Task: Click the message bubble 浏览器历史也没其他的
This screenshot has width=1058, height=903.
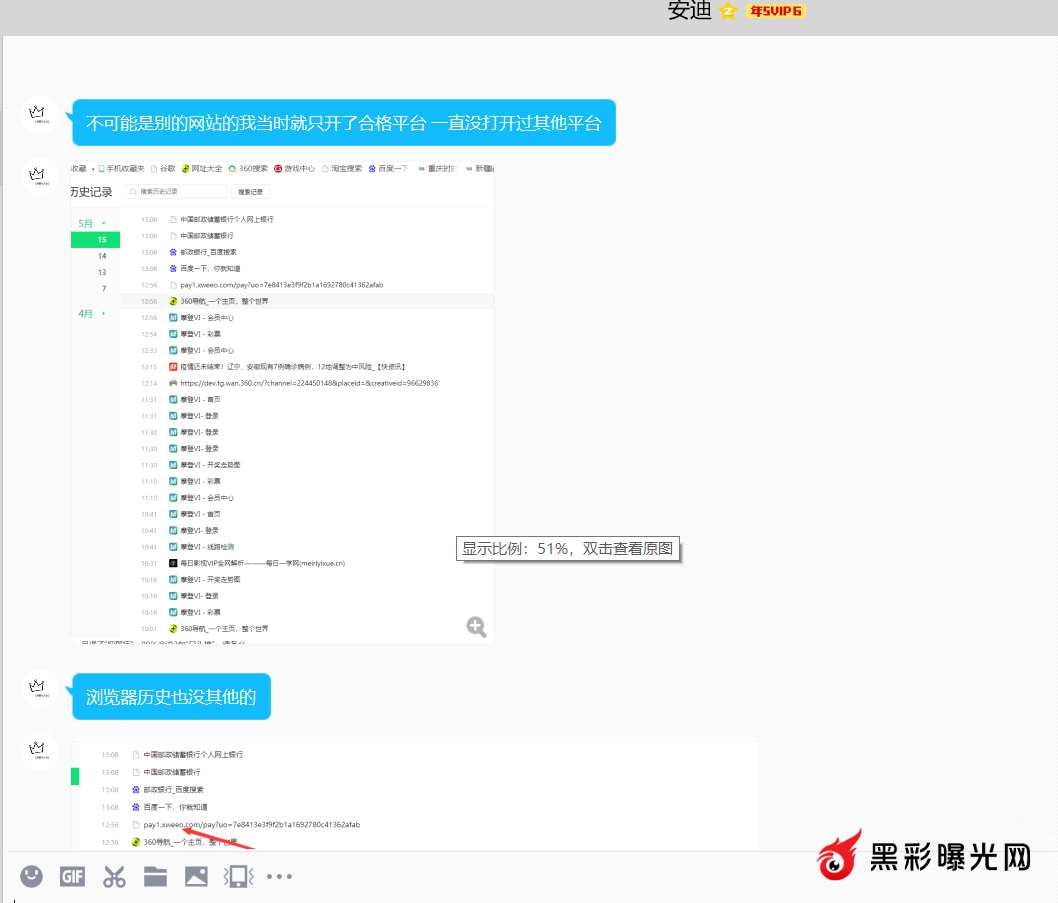Action: coord(171,697)
